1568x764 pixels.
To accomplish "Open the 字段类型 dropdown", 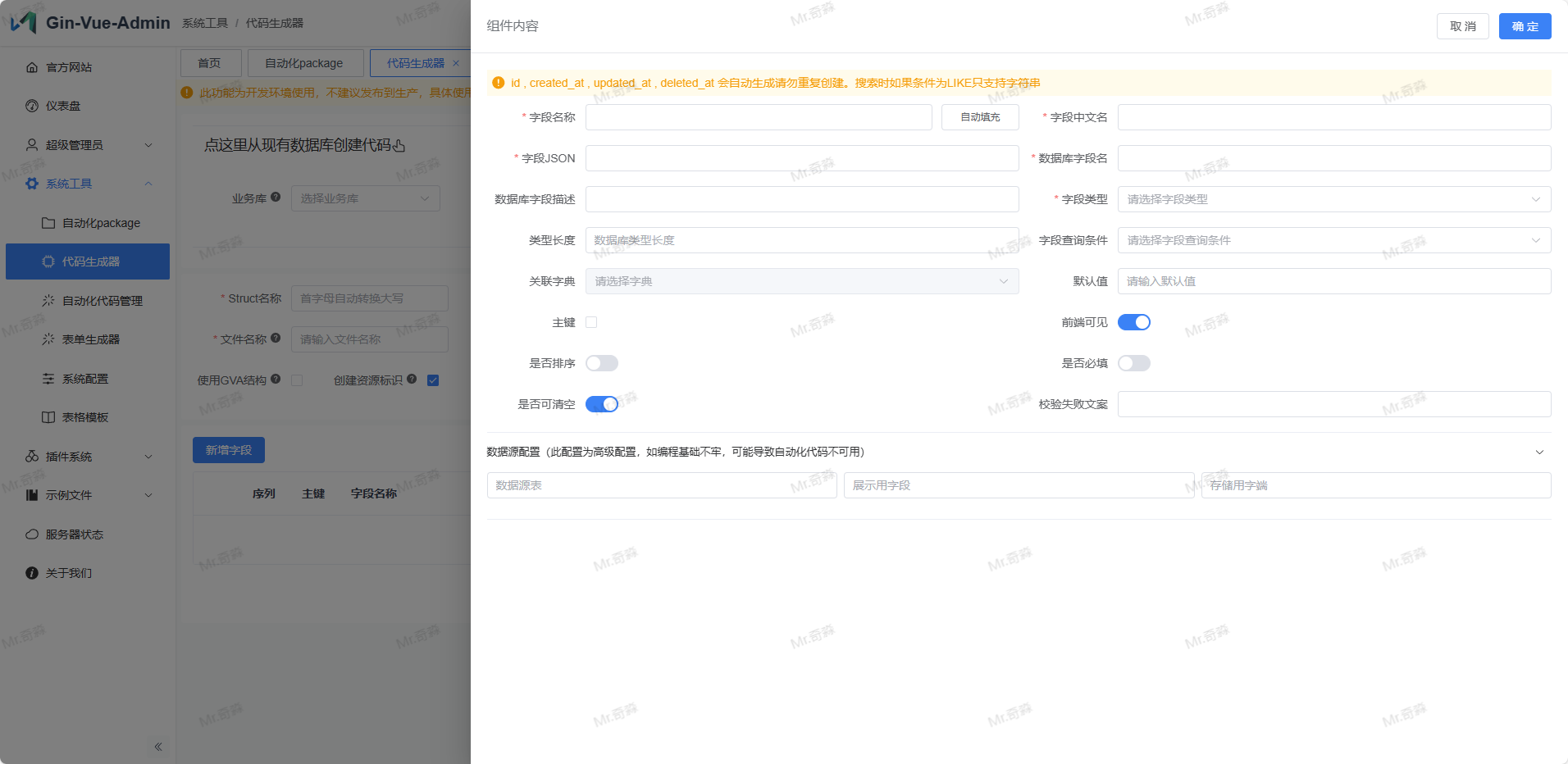I will 1333,199.
